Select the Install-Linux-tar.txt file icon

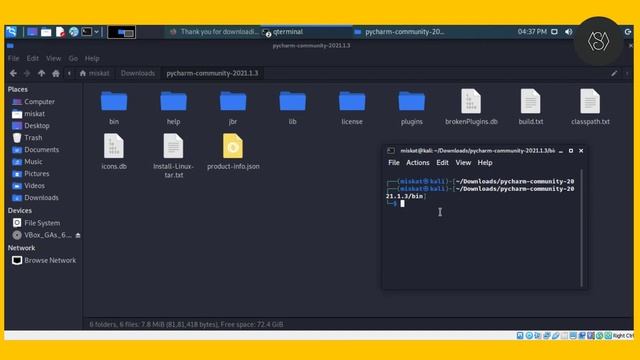173,146
